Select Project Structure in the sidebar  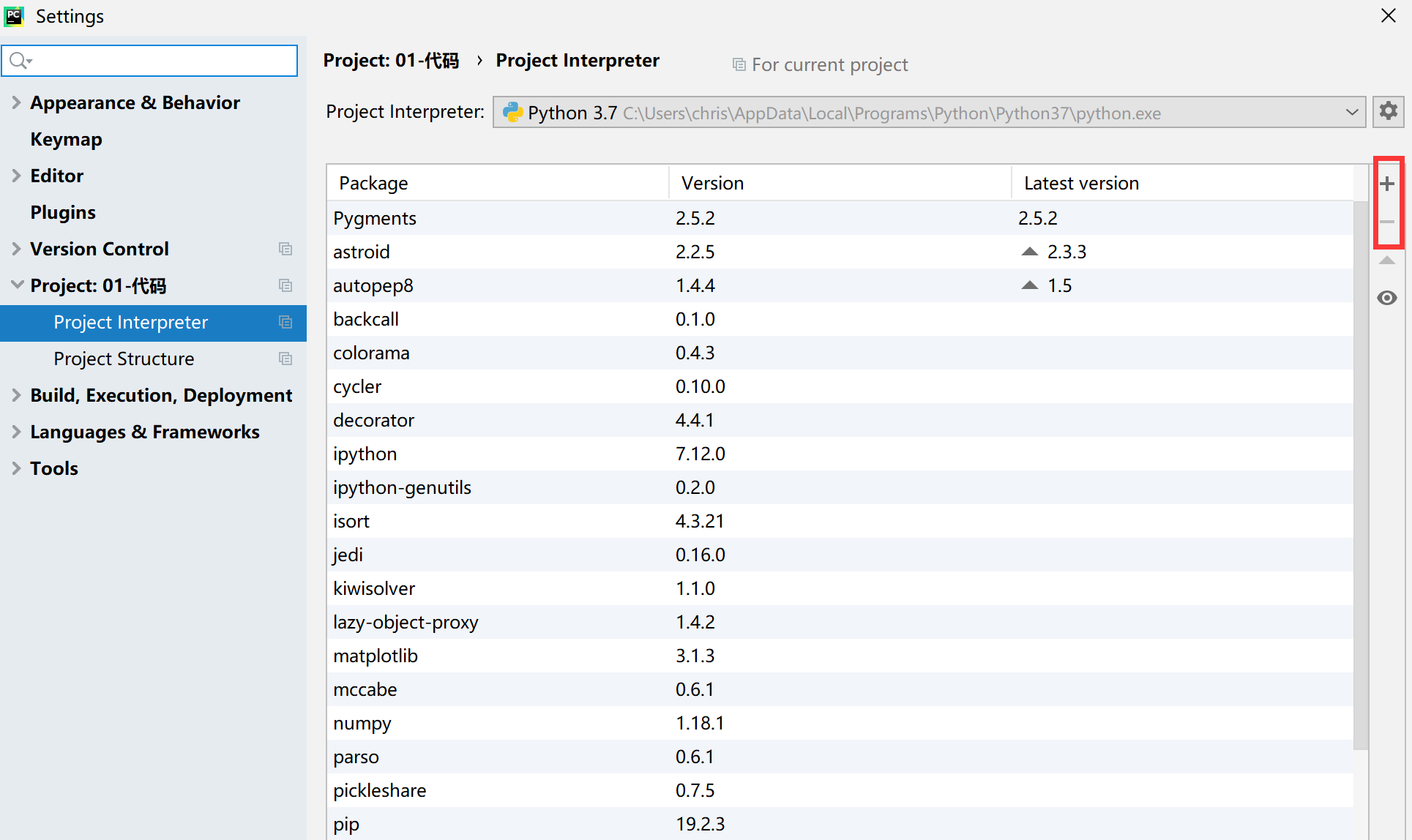coord(153,359)
